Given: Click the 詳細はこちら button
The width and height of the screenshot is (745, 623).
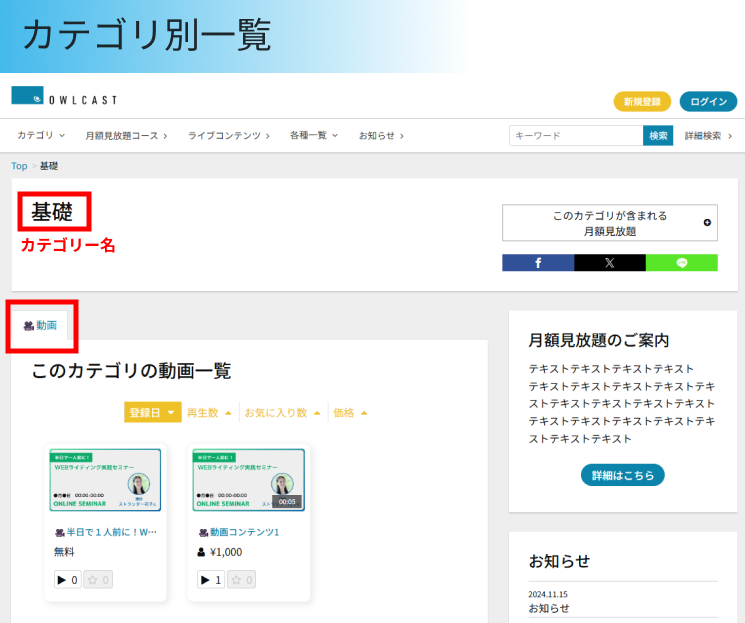Looking at the screenshot, I should pos(622,475).
